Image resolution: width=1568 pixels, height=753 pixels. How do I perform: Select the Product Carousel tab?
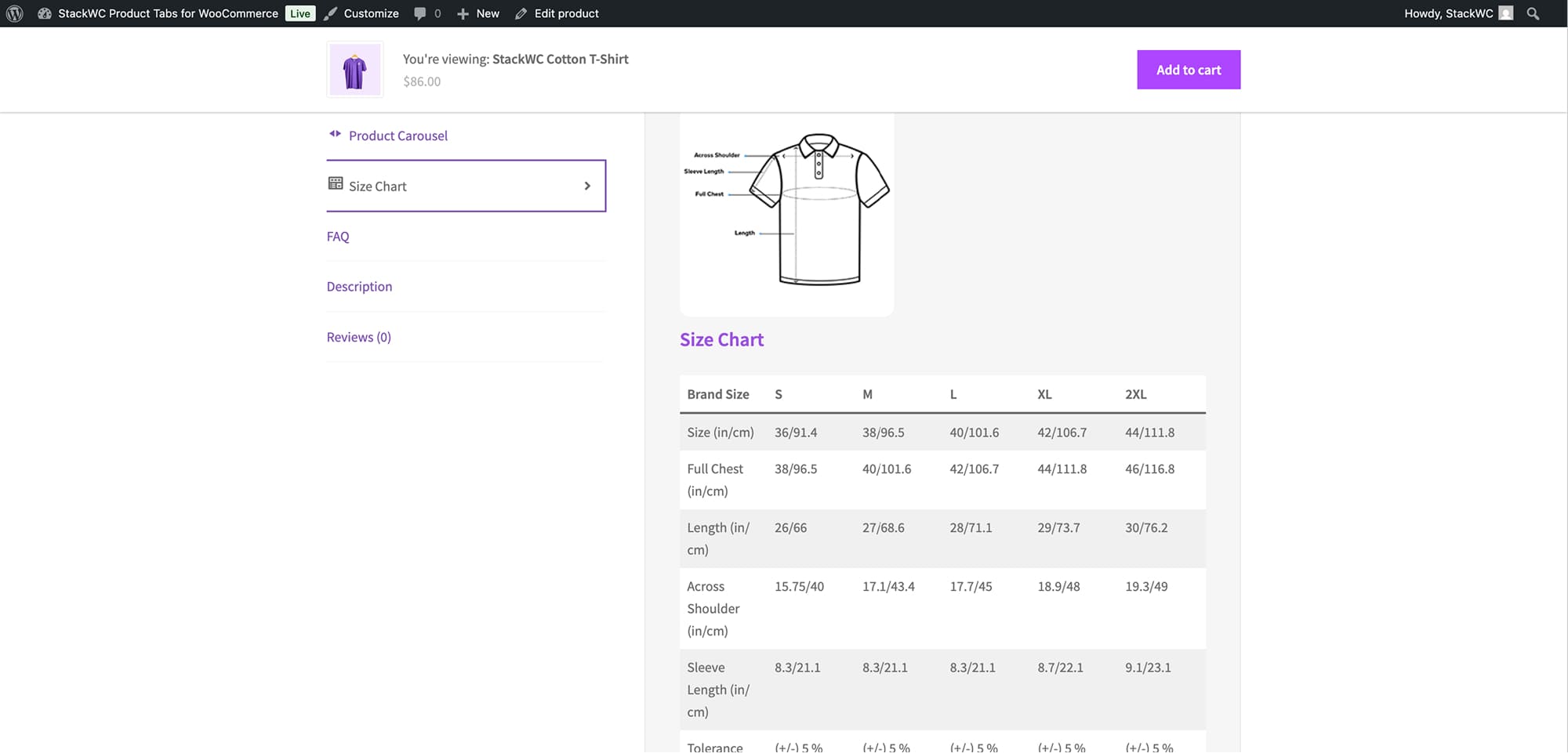click(398, 136)
